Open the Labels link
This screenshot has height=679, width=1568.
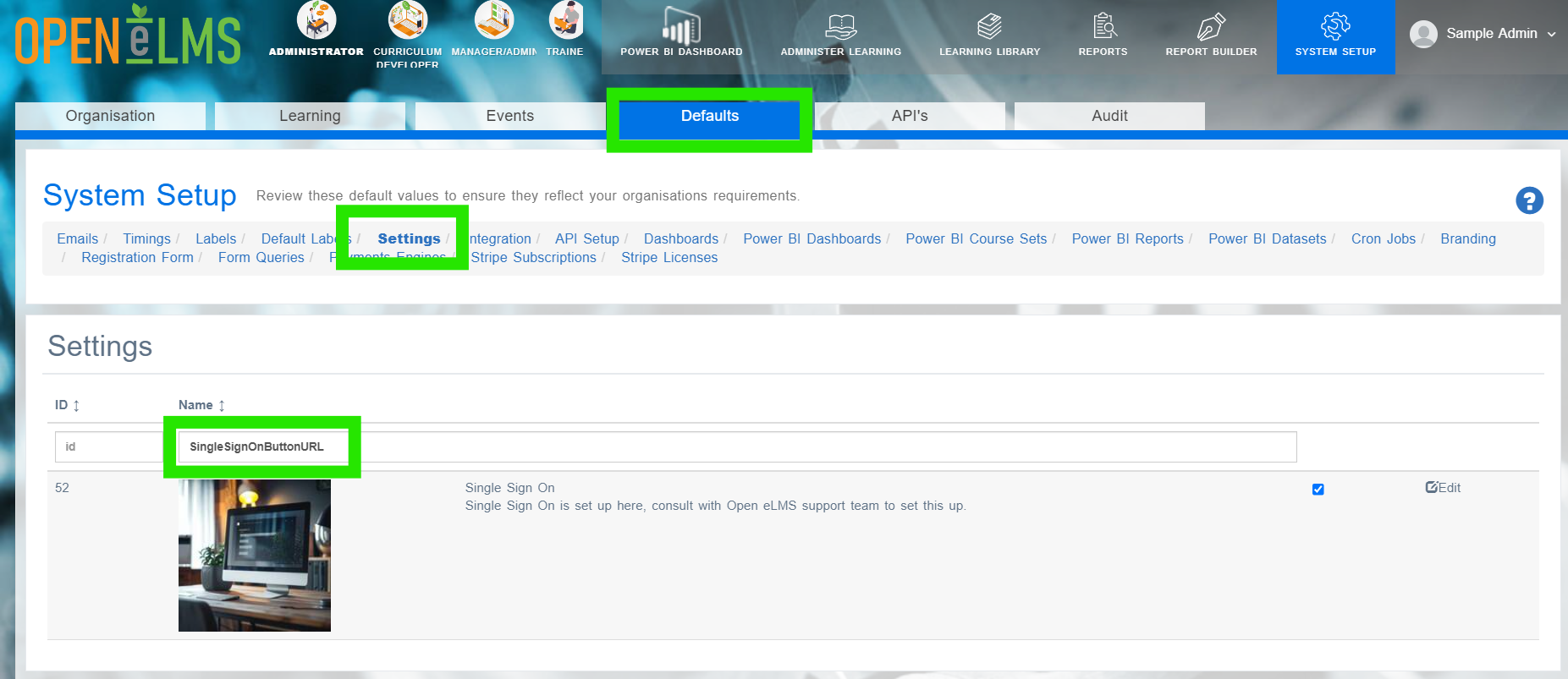tap(216, 238)
